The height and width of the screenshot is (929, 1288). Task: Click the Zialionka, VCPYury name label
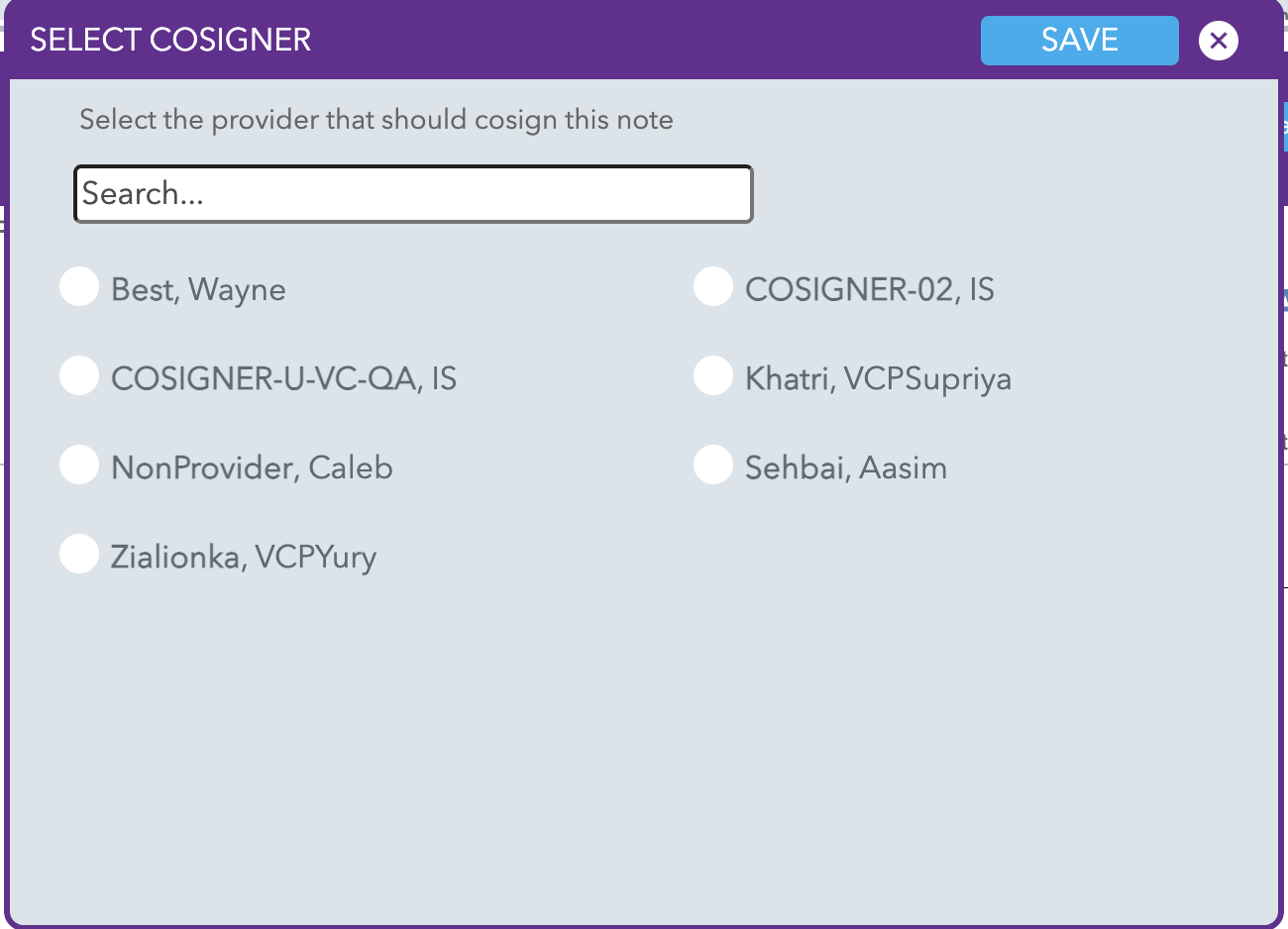(244, 557)
